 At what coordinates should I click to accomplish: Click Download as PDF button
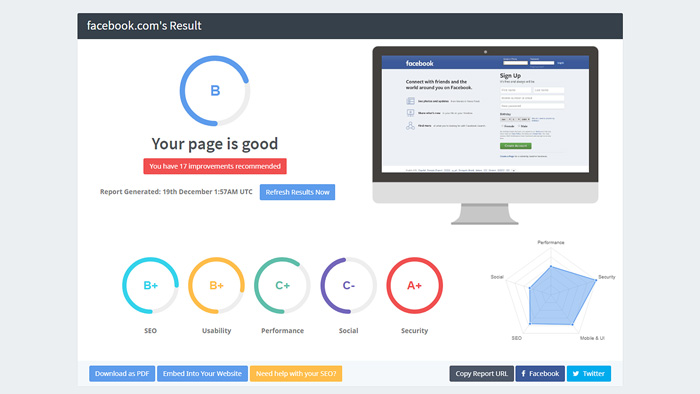[122, 373]
